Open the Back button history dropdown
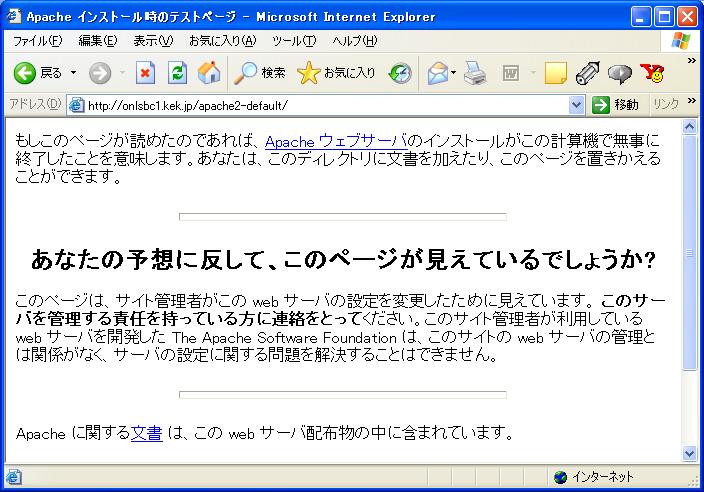Image resolution: width=704 pixels, height=492 pixels. click(73, 73)
